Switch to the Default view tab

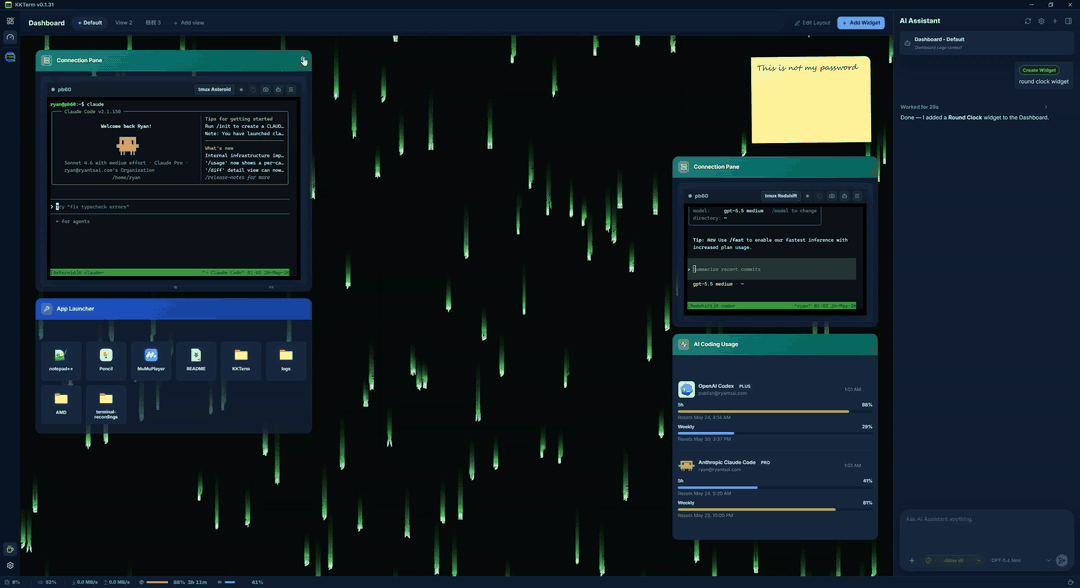(90, 23)
